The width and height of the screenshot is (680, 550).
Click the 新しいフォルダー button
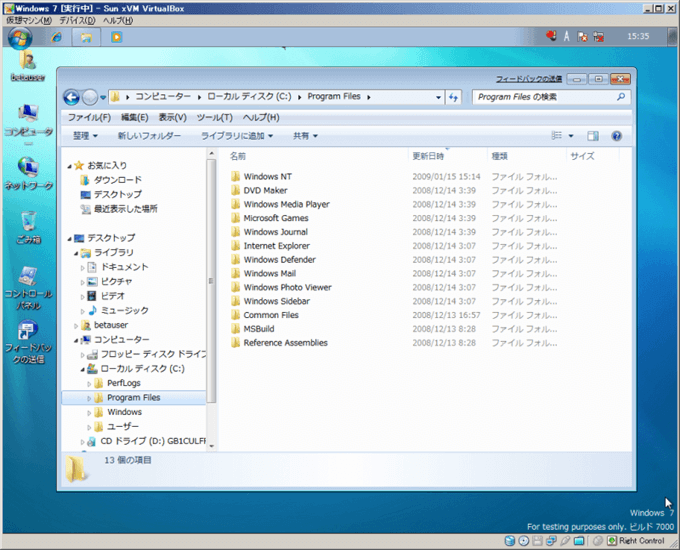(x=149, y=136)
